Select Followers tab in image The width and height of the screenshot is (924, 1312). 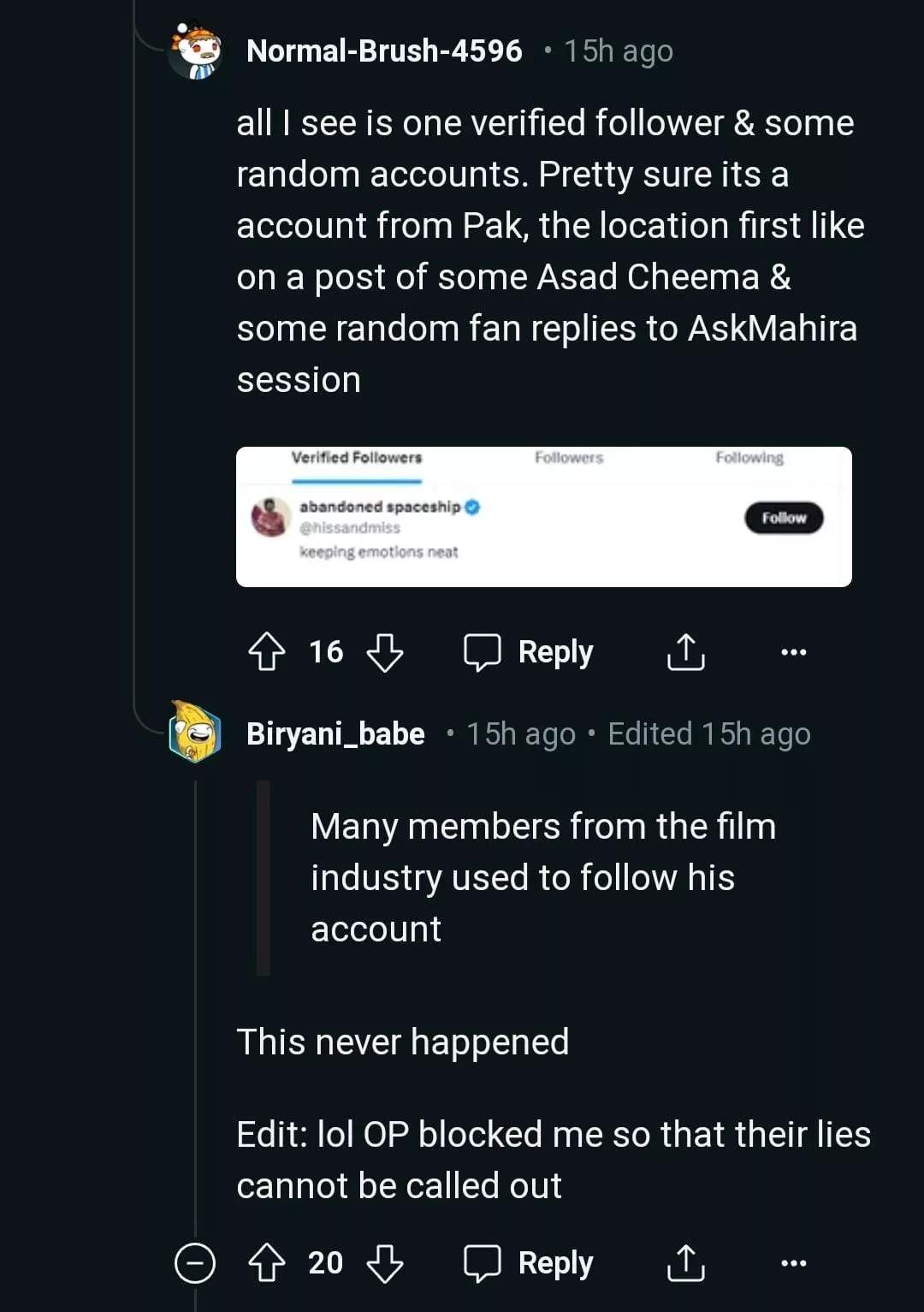click(569, 458)
